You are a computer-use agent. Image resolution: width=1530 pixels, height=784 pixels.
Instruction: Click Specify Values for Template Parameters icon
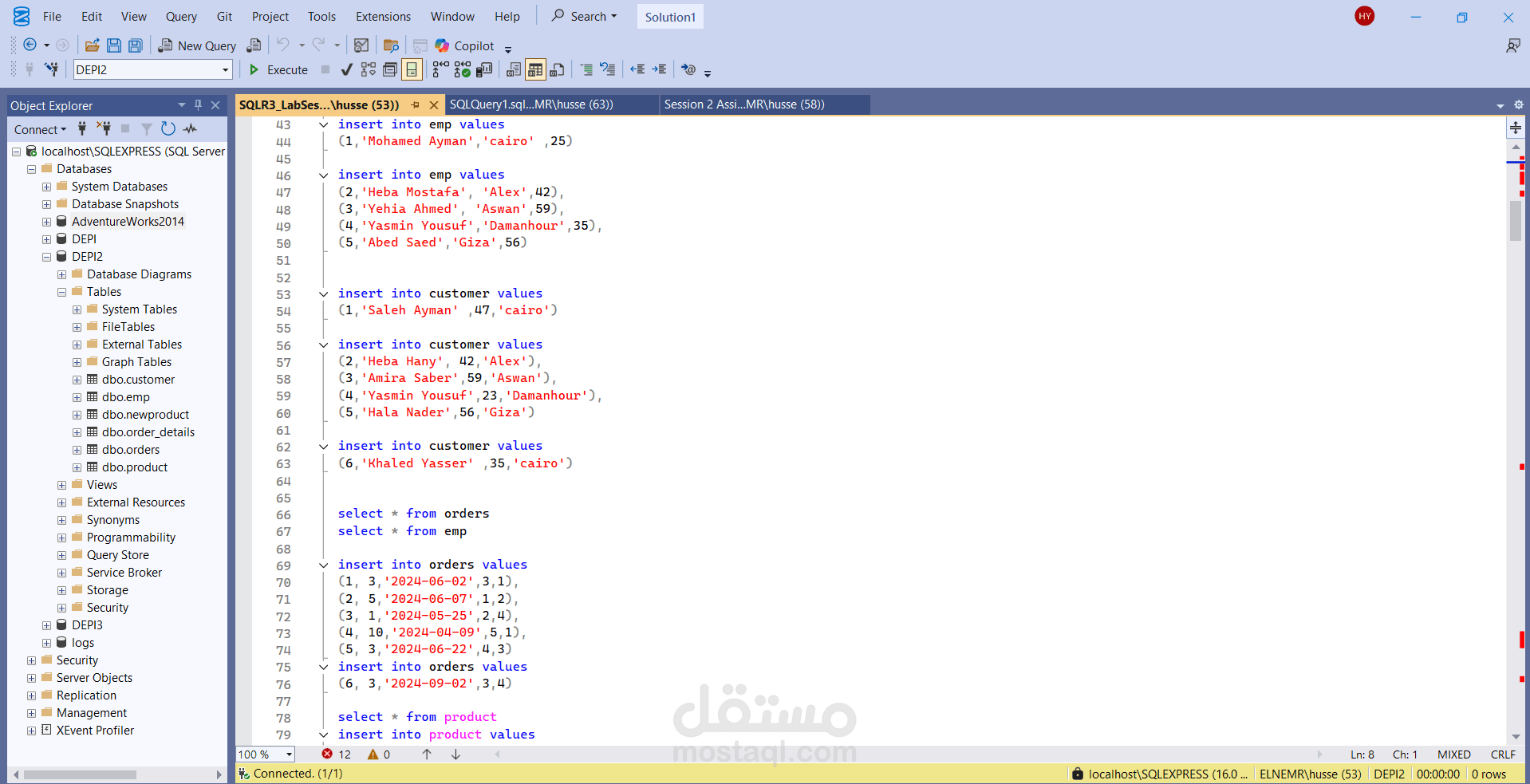[x=688, y=69]
